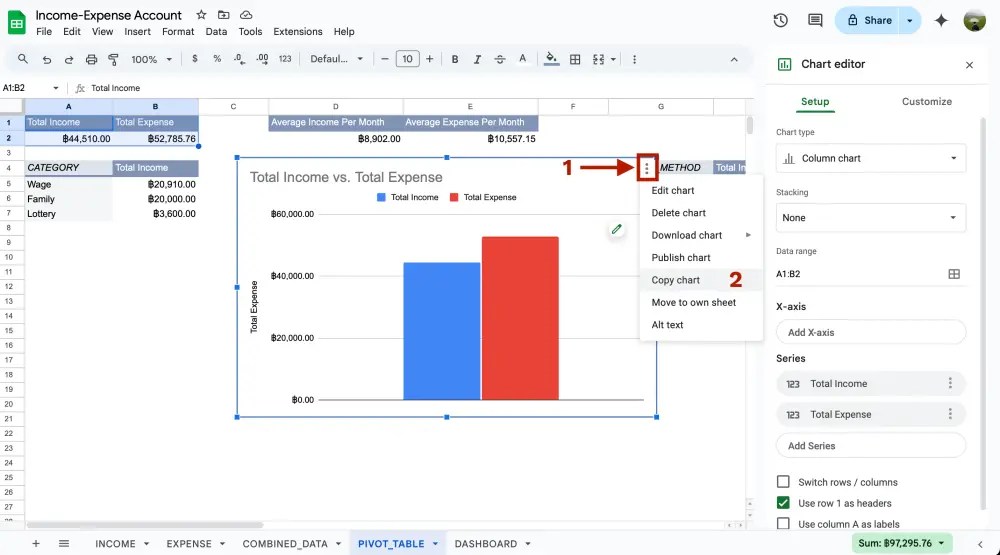
Task: Click the Share button
Action: 867,20
